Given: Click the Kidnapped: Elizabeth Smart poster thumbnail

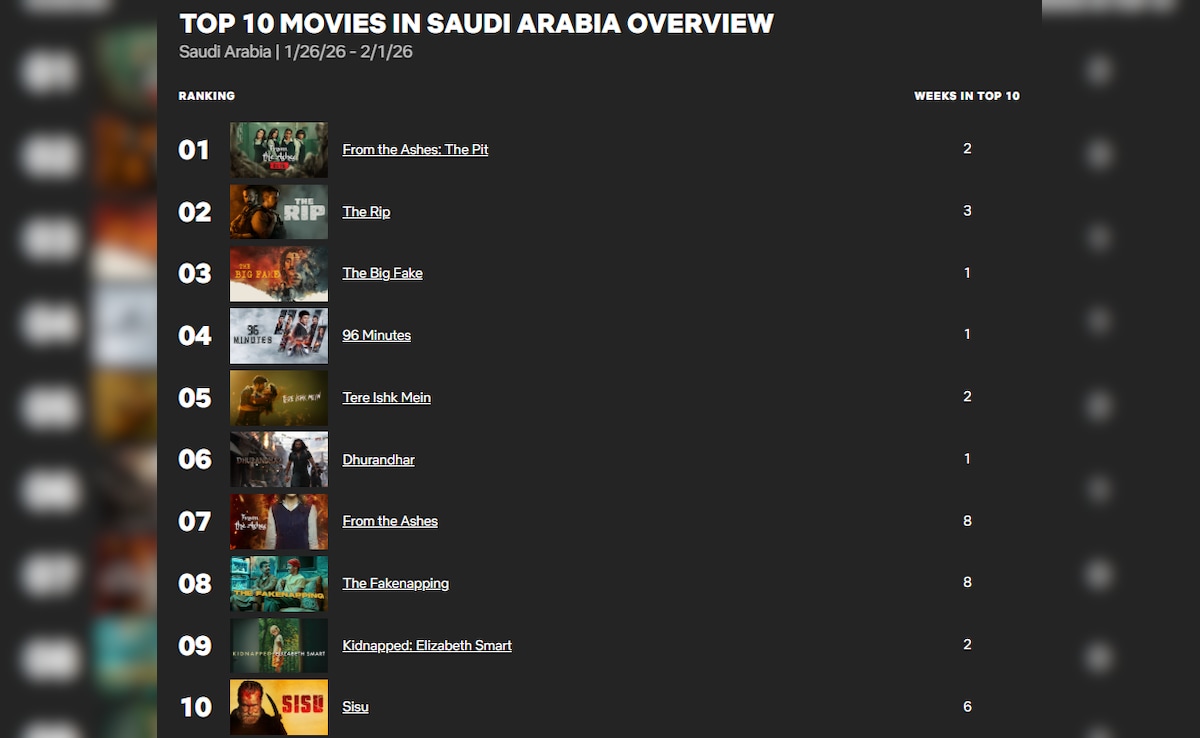Looking at the screenshot, I should 279,646.
